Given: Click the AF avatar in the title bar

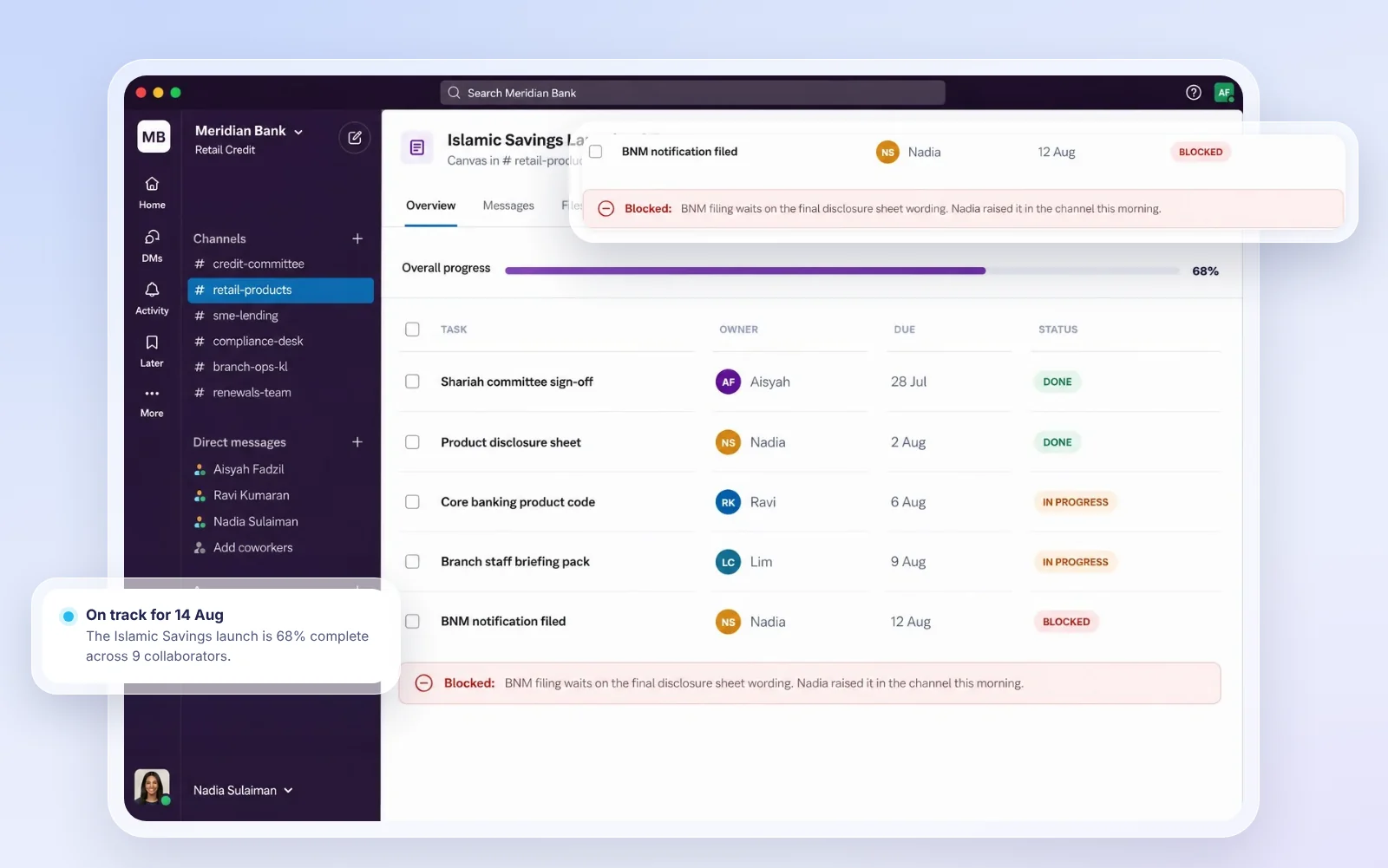Looking at the screenshot, I should coord(1224,93).
